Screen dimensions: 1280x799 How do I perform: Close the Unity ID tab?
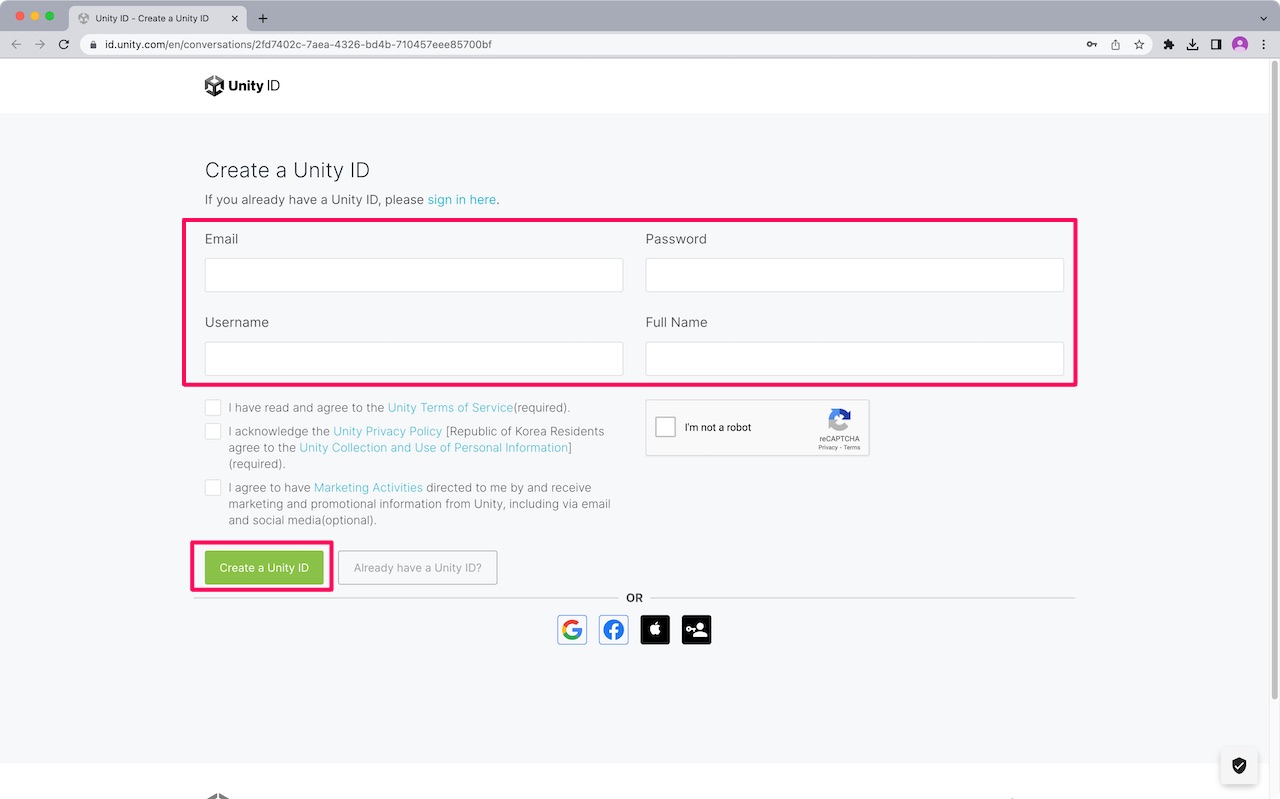pos(235,18)
